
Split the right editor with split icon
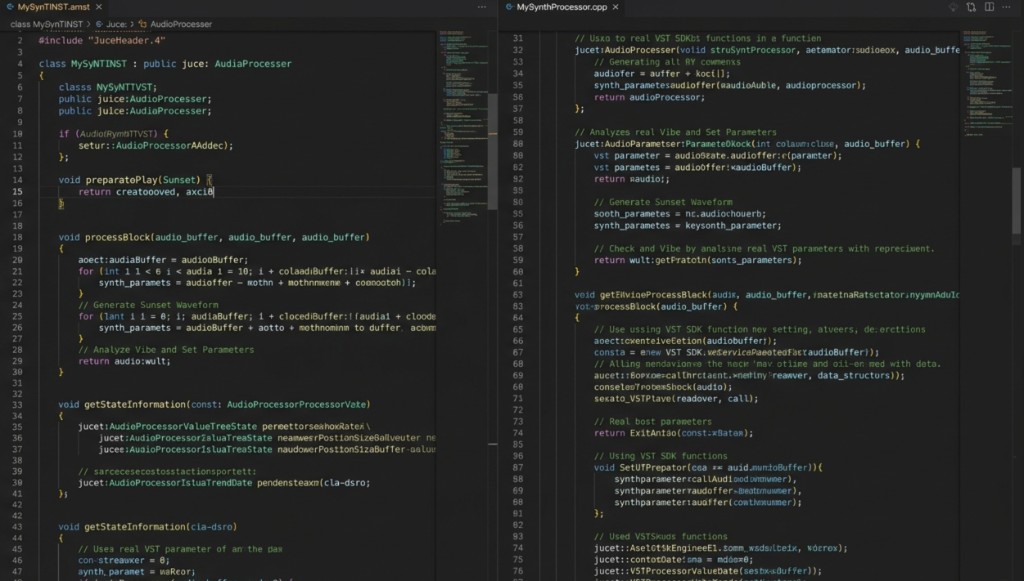989,7
